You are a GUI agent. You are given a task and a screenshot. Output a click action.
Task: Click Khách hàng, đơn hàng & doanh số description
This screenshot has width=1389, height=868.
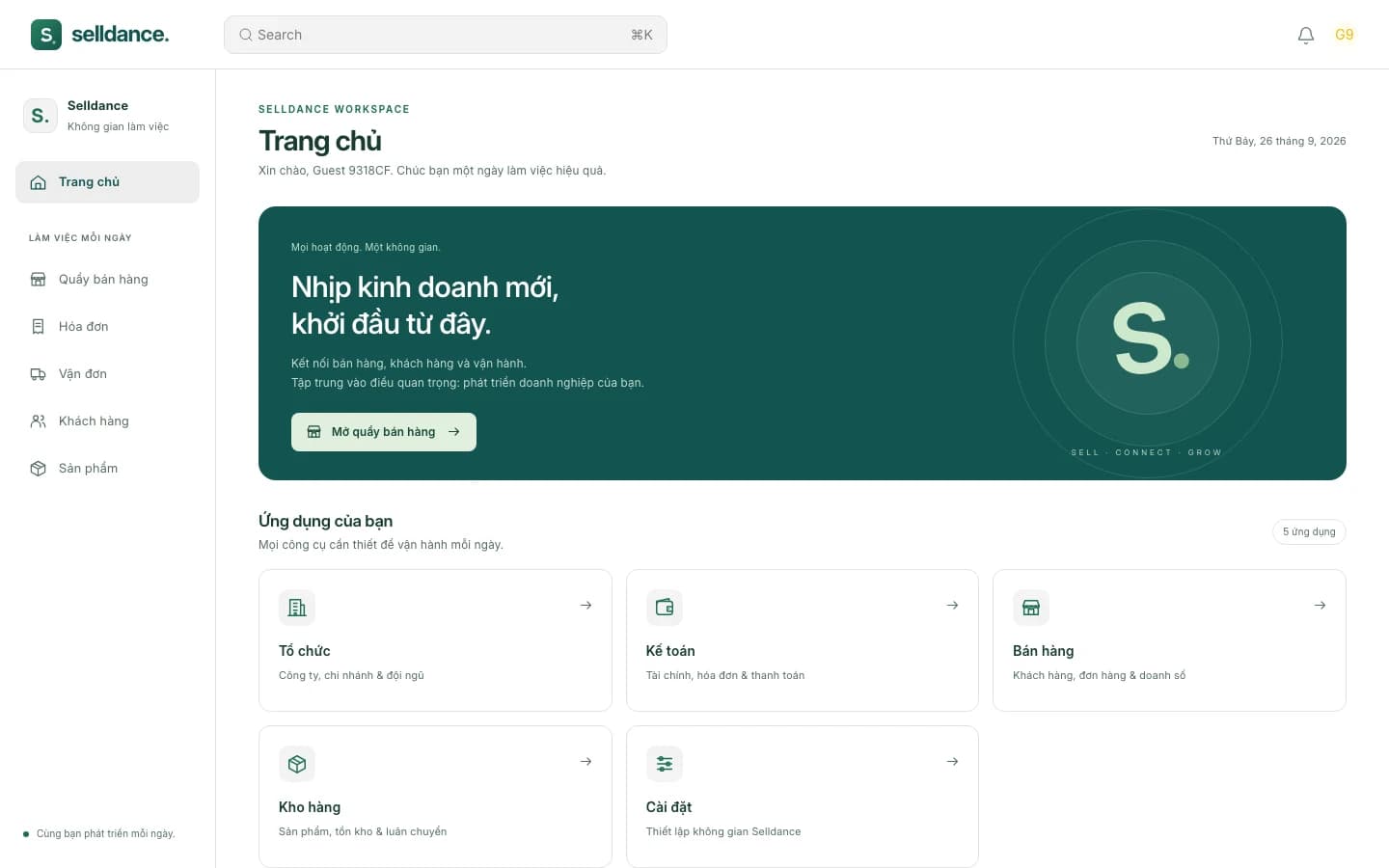coord(1099,676)
